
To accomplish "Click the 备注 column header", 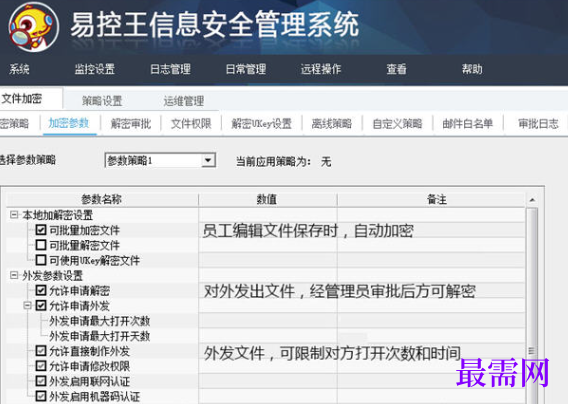I will click(431, 199).
